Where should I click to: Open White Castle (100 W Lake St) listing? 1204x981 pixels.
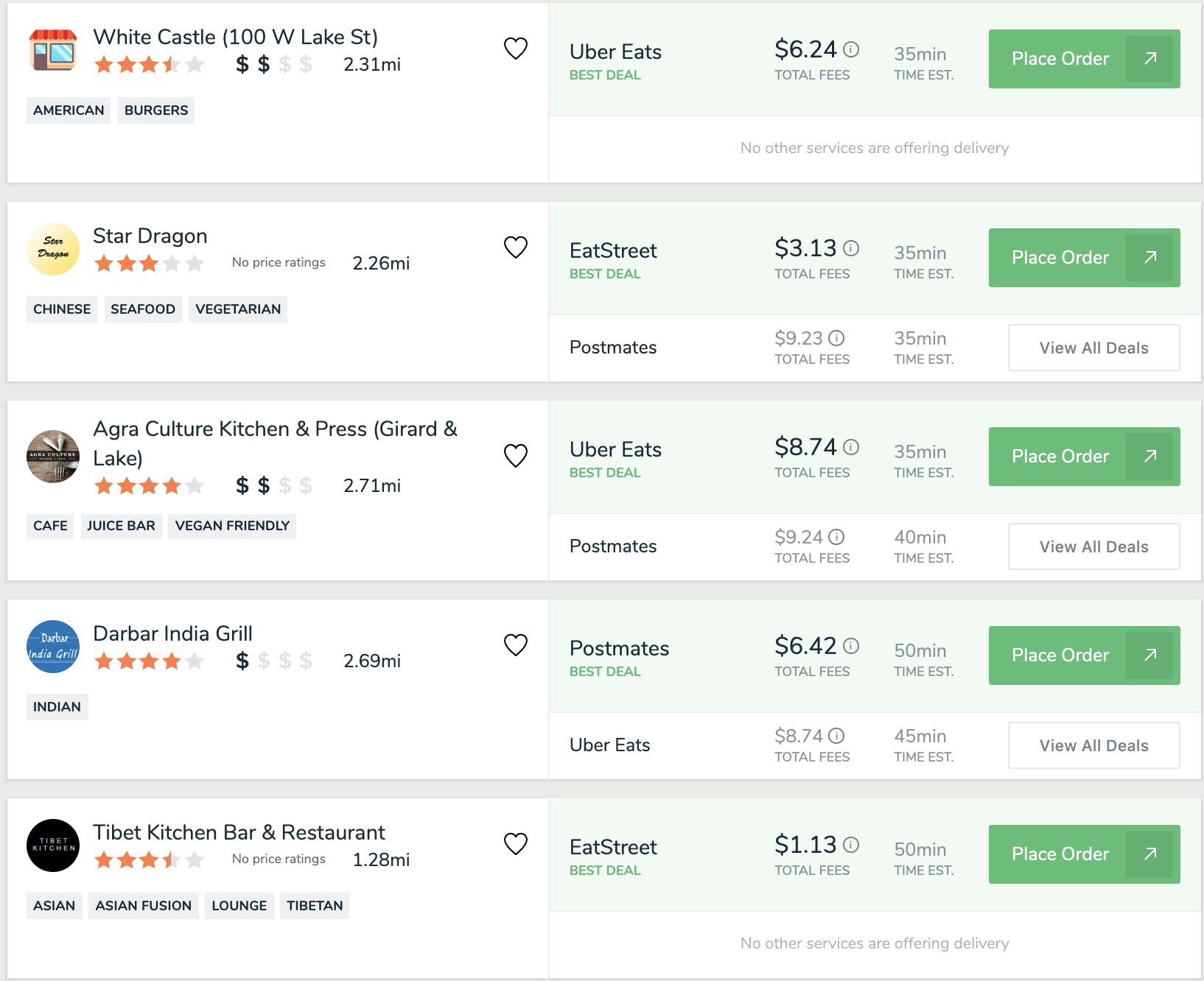click(x=236, y=37)
